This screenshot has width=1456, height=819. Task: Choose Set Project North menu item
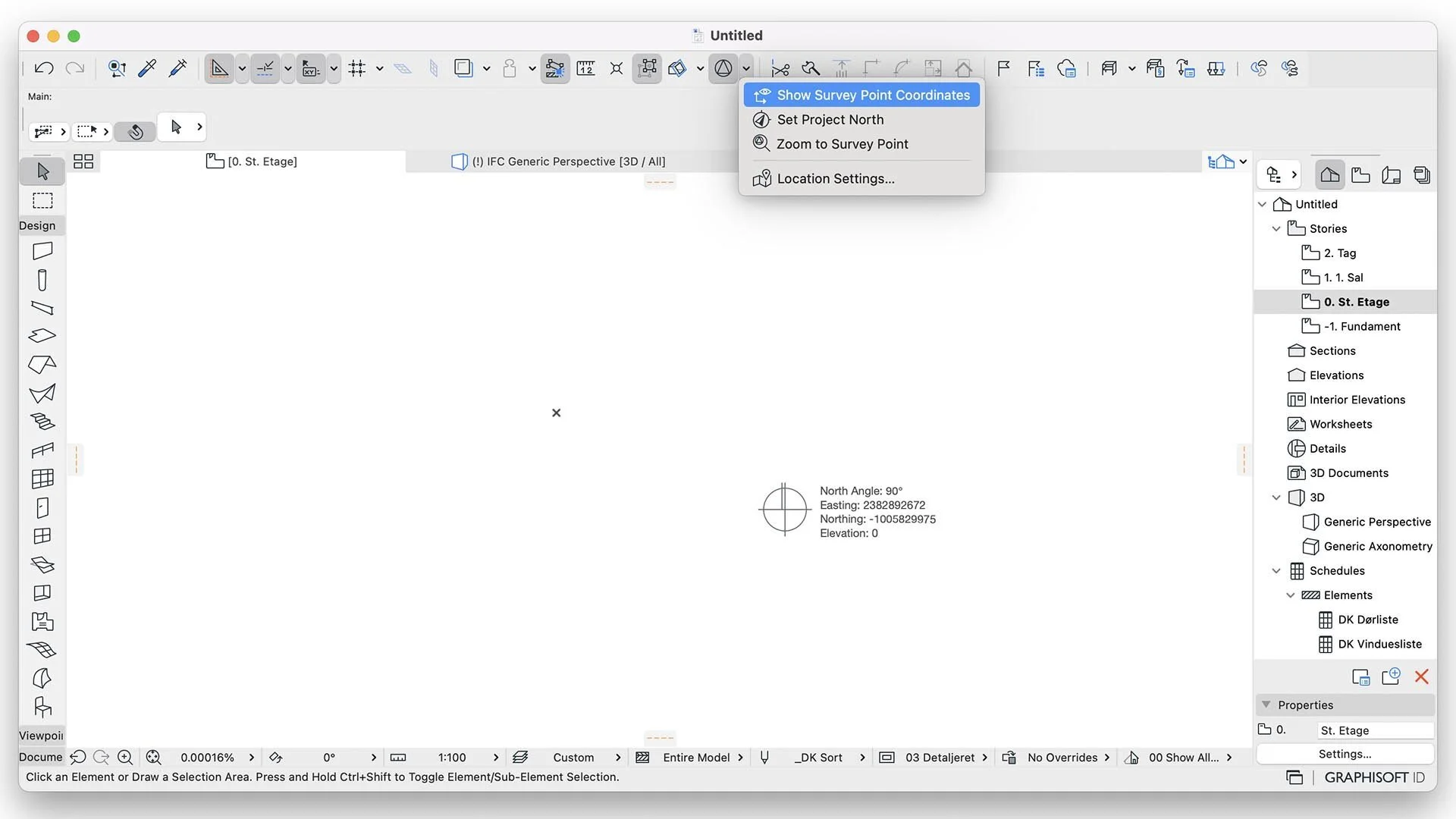coord(830,120)
